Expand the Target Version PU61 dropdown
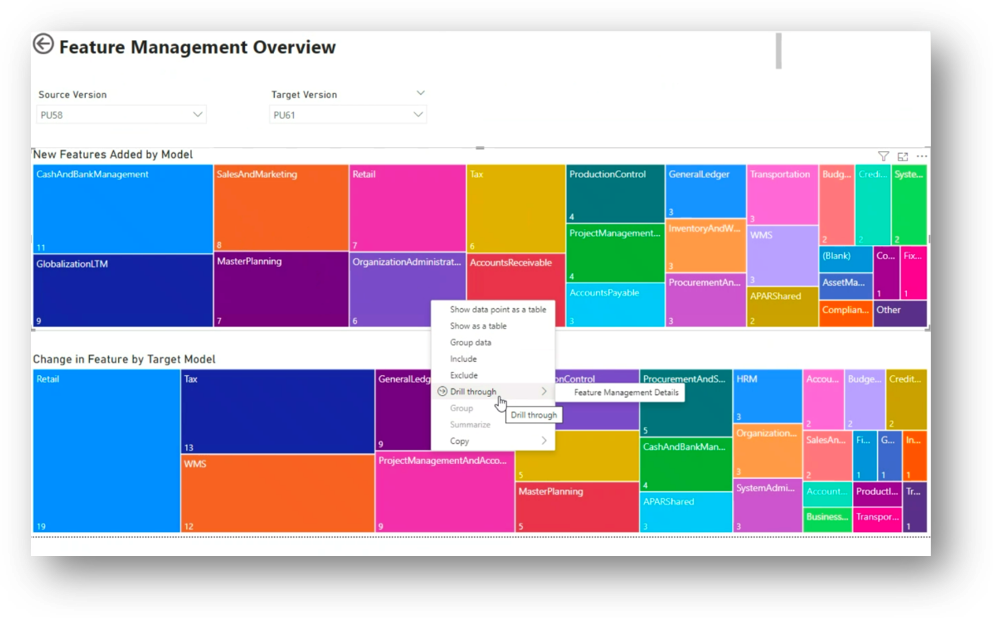The width and height of the screenshot is (993, 618). [418, 115]
